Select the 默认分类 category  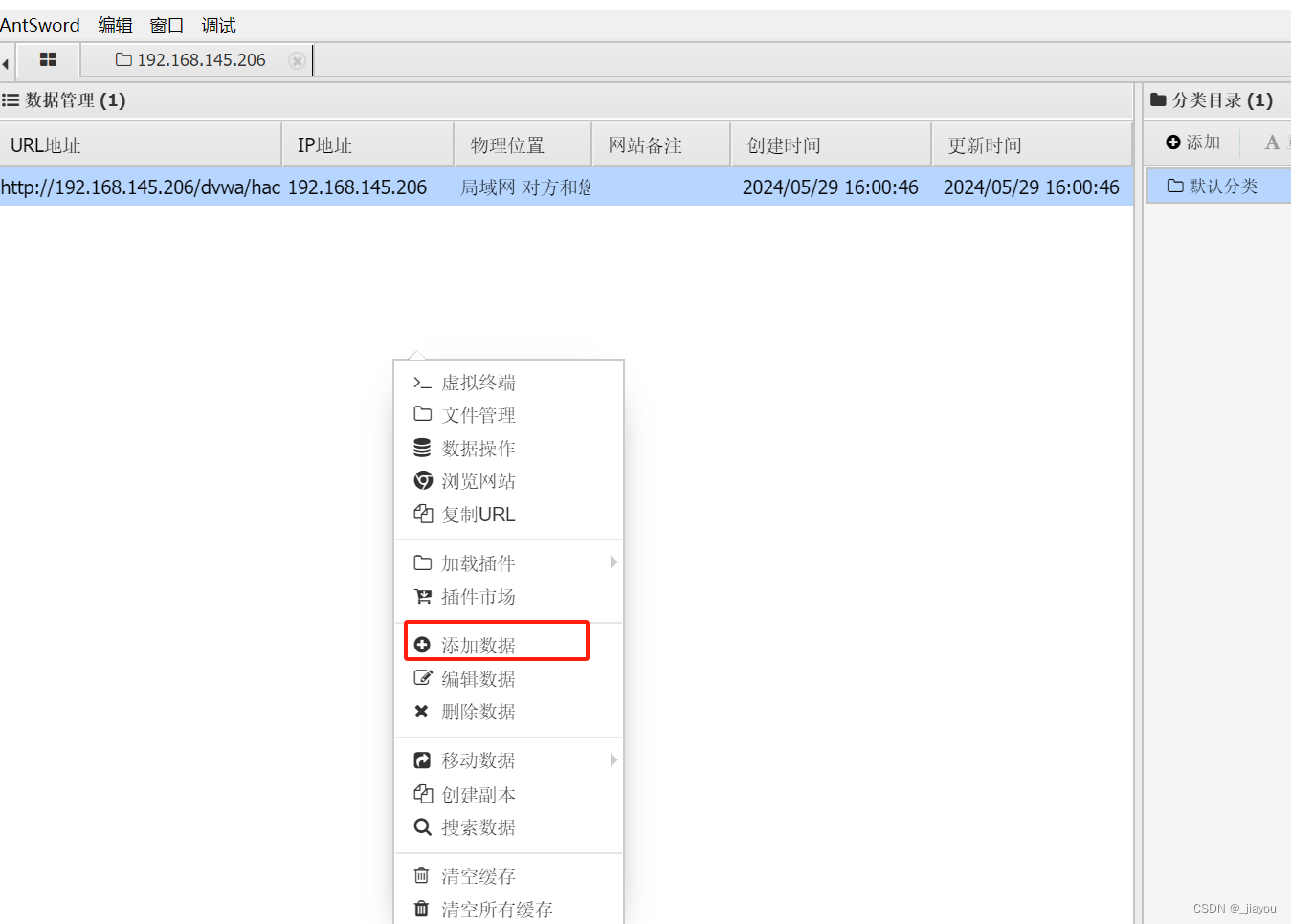[x=1218, y=186]
